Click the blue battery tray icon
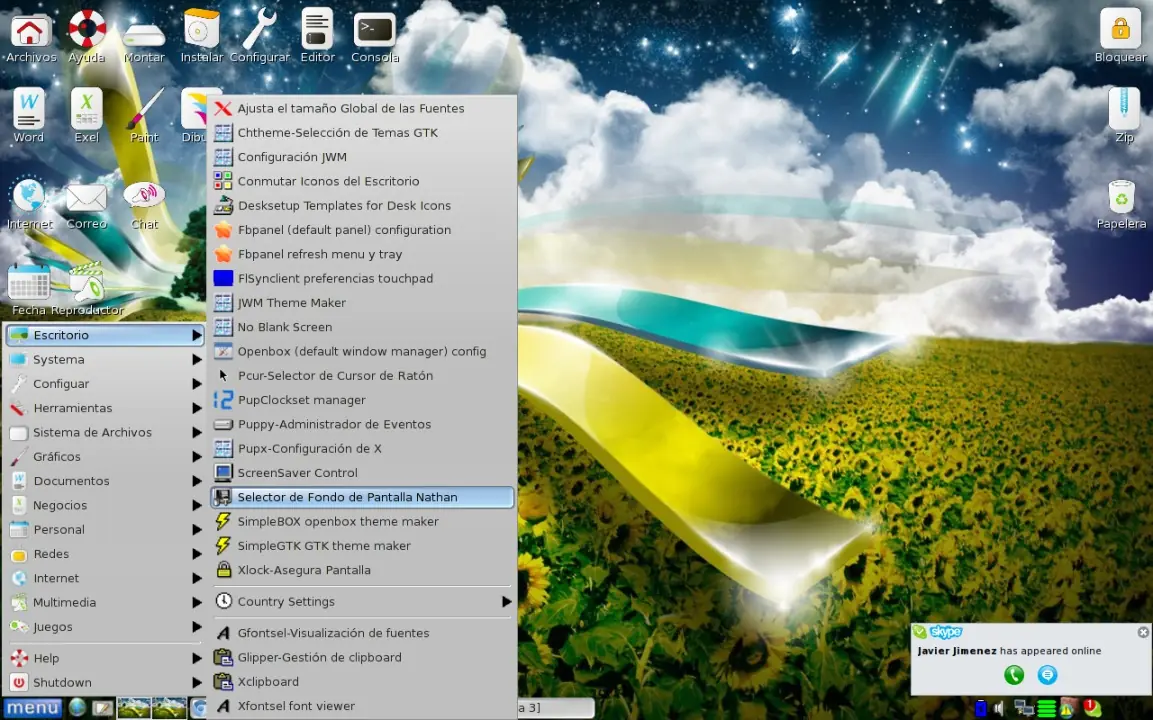 (980, 708)
